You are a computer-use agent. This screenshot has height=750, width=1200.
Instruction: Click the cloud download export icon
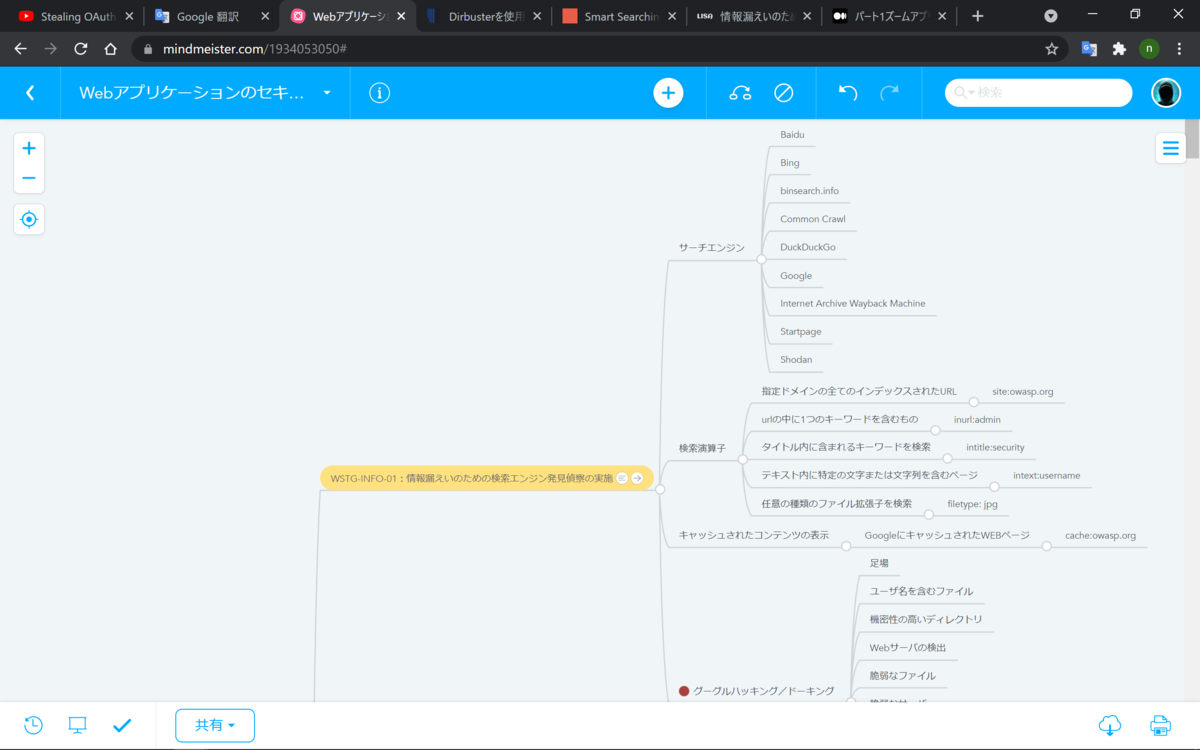coord(1110,725)
